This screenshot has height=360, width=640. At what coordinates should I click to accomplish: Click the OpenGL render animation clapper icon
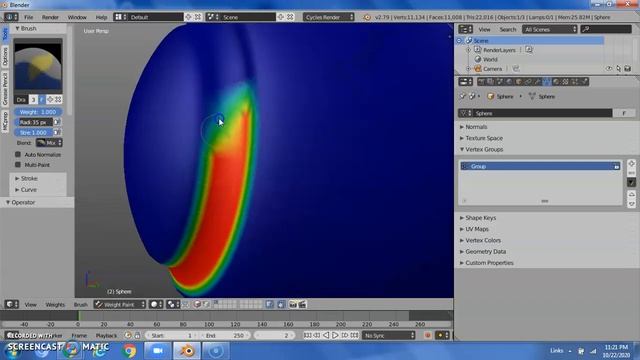coord(302,304)
